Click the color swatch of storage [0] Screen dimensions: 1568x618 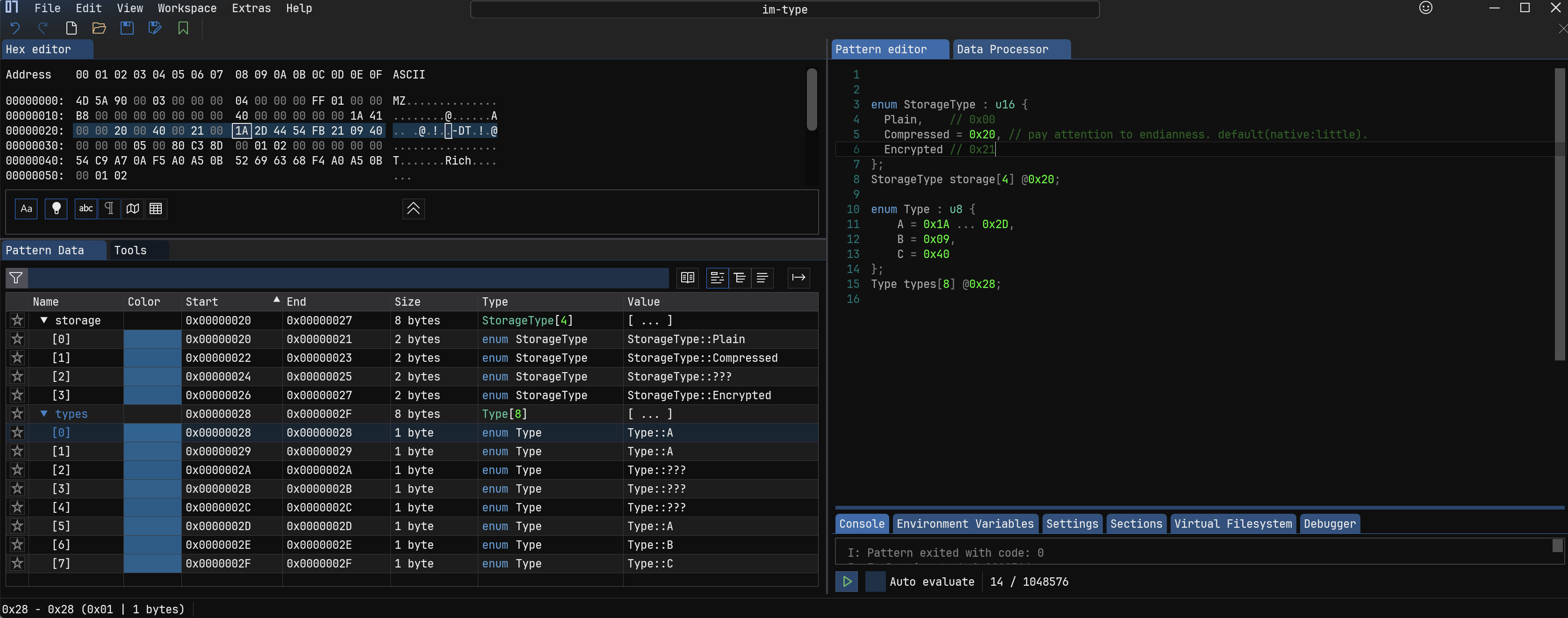tap(152, 339)
